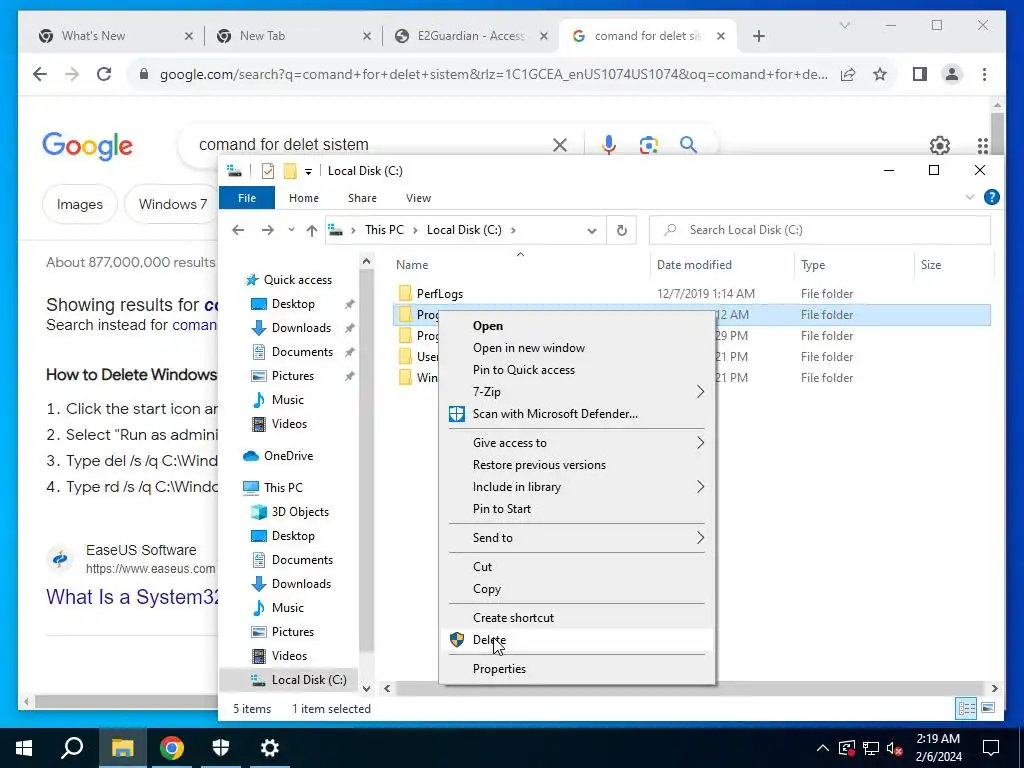This screenshot has height=768, width=1024.
Task: Sort by the Date modified column
Action: pos(694,264)
